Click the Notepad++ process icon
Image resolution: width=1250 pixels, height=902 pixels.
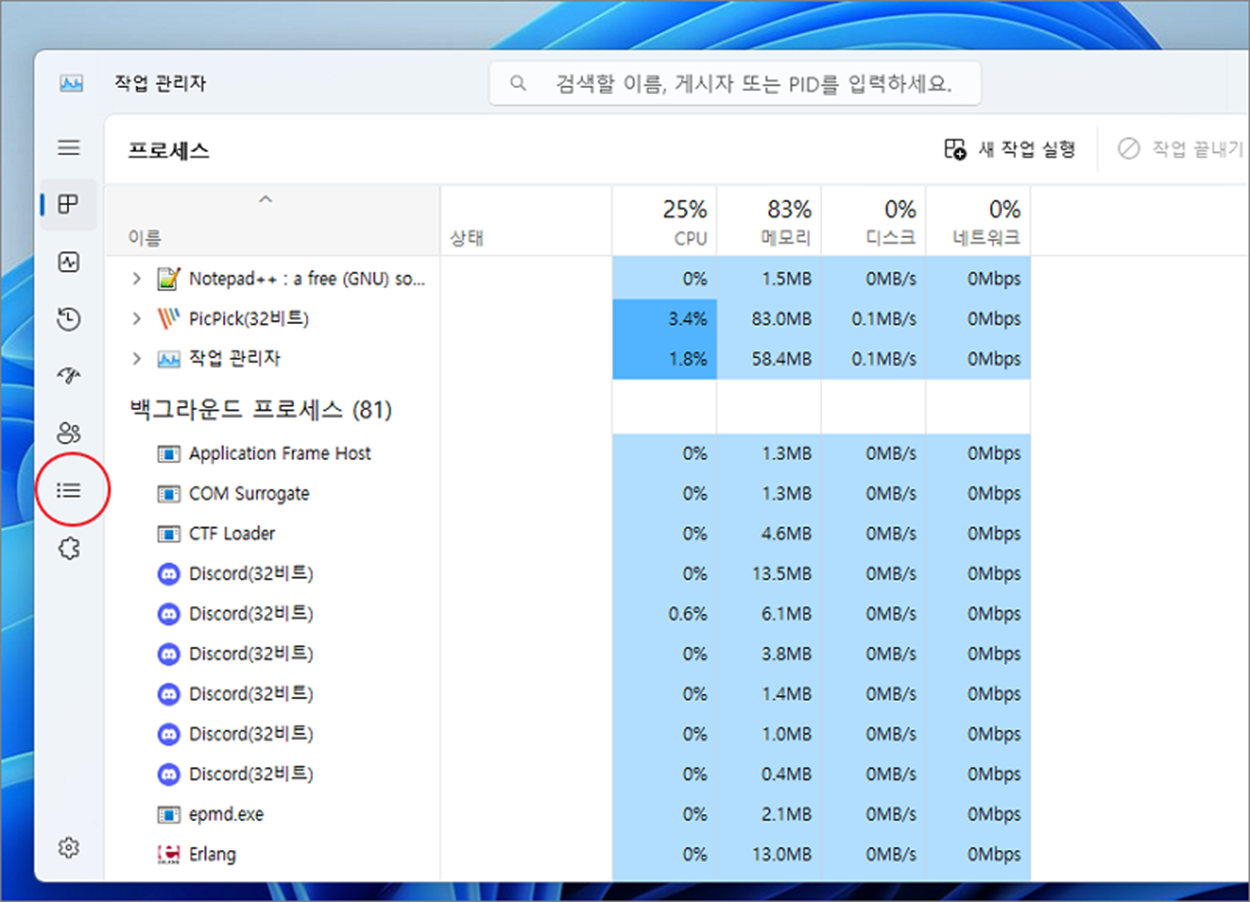pyautogui.click(x=169, y=279)
